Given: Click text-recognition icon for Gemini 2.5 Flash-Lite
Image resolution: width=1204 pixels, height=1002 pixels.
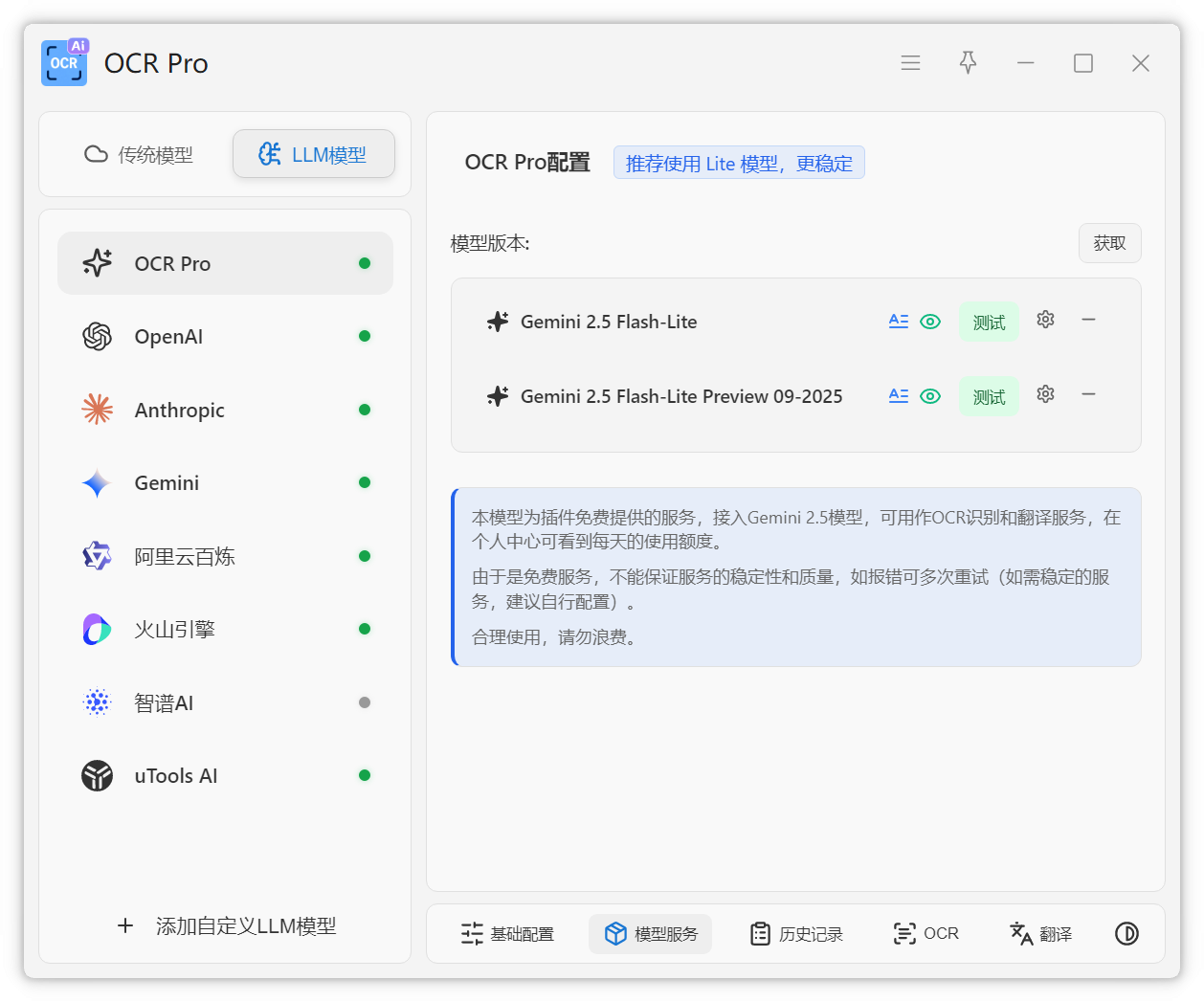Looking at the screenshot, I should click(898, 322).
